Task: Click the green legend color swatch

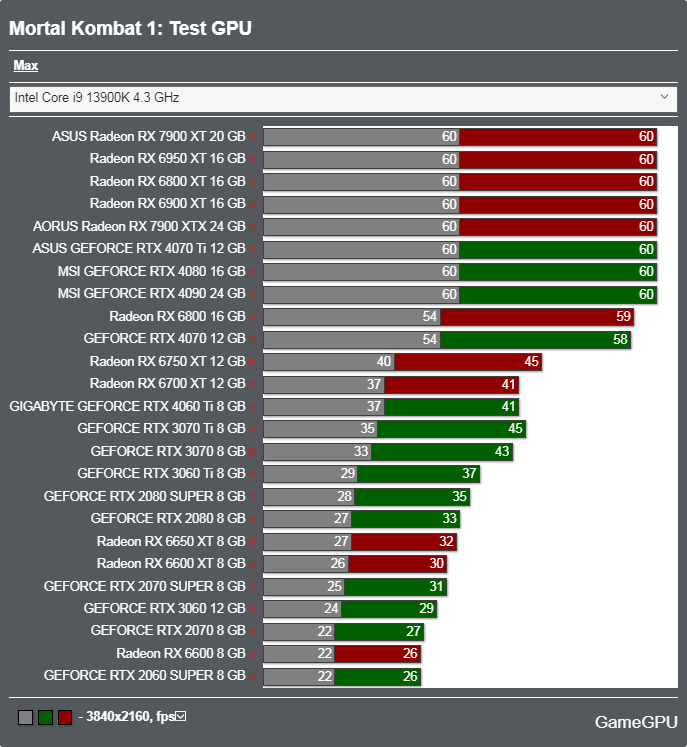Action: tap(45, 717)
